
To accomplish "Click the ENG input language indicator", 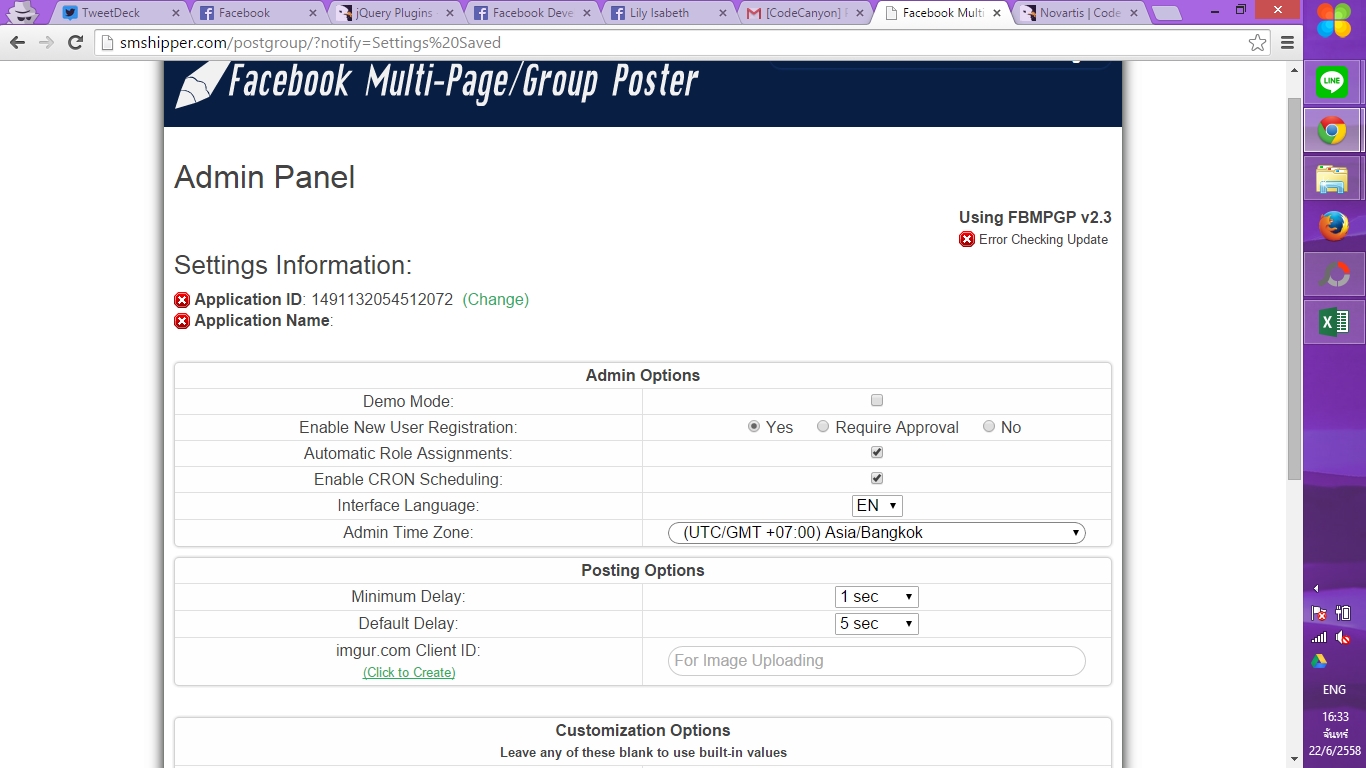I will click(1334, 690).
